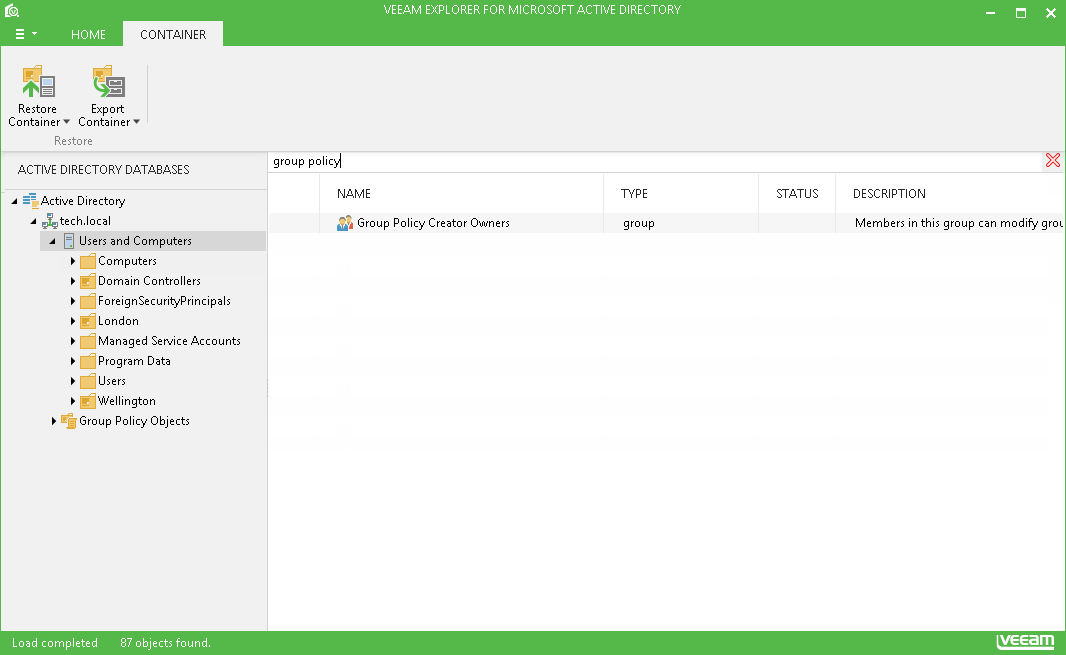Expand Group Policy Objects node
Screen dimensions: 1066x655
click(x=54, y=422)
